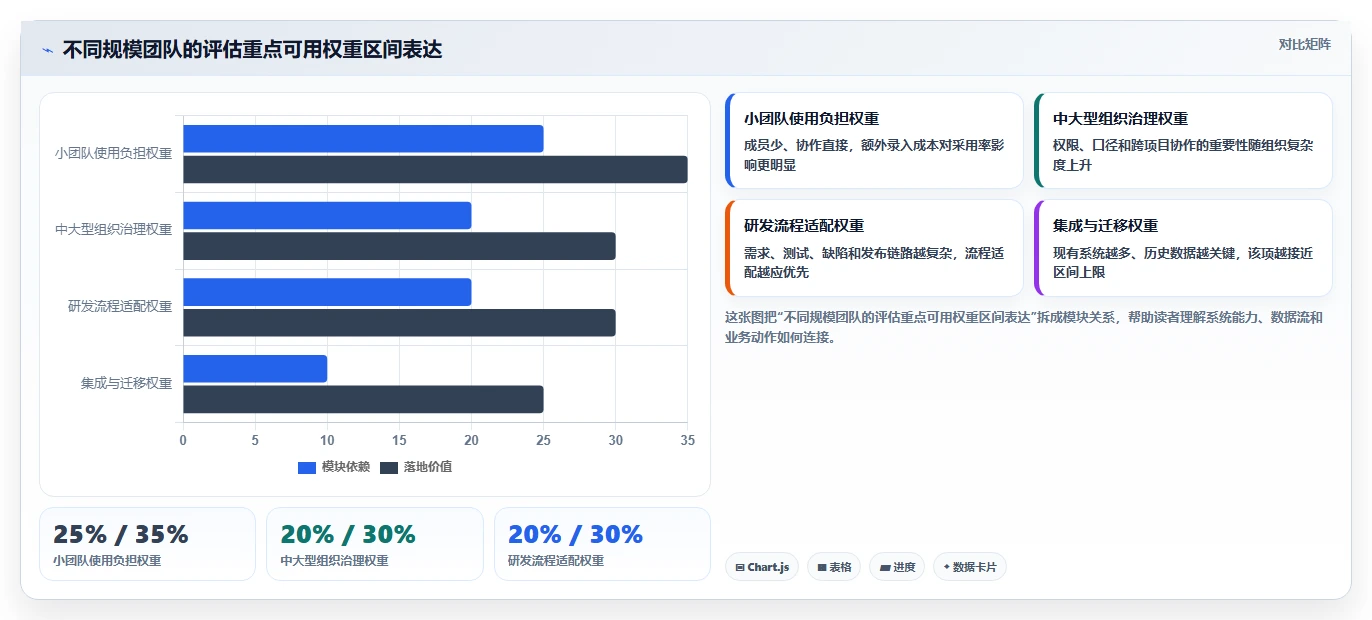Image resolution: width=1372 pixels, height=620 pixels.
Task: Click the dark bar for 中大型组织治理权重
Action: [x=399, y=246]
